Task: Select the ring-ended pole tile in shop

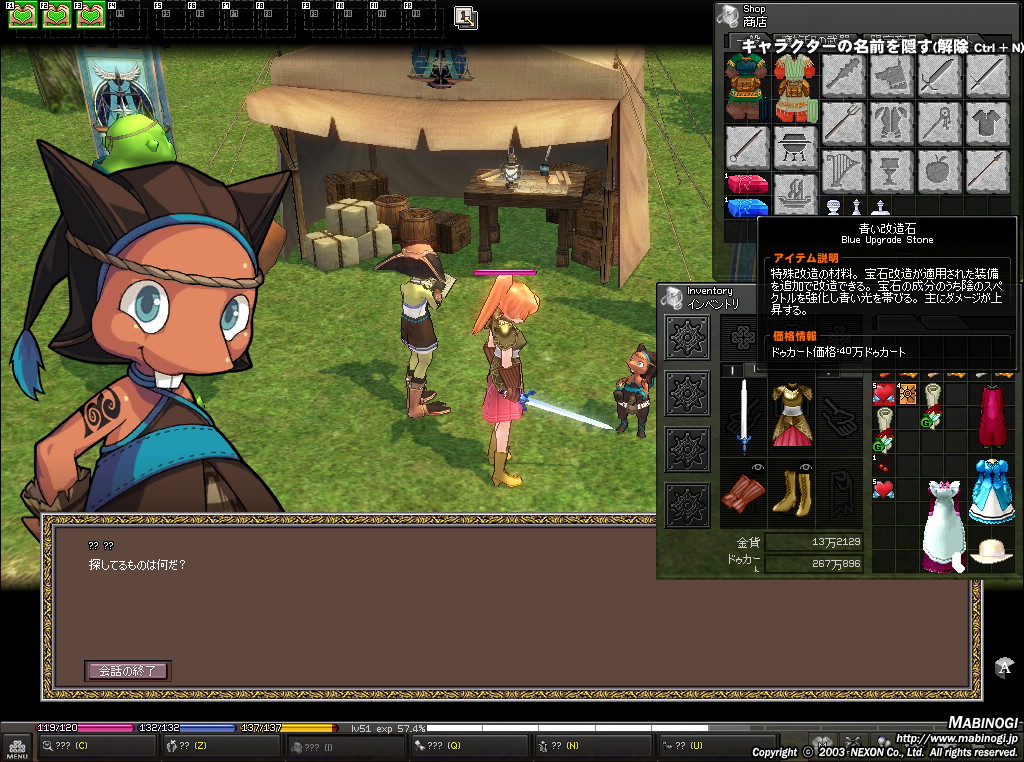Action: 747,148
